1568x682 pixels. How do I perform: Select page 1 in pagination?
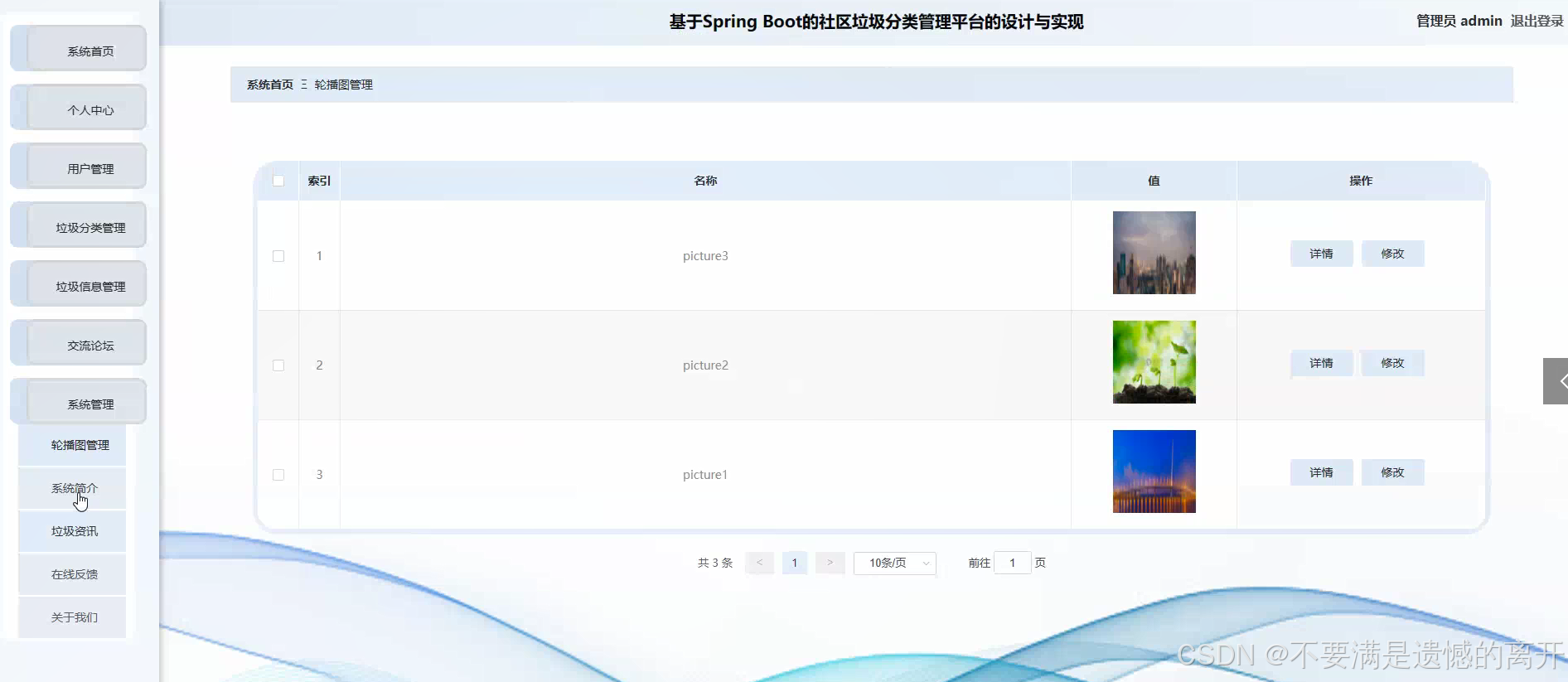[794, 563]
